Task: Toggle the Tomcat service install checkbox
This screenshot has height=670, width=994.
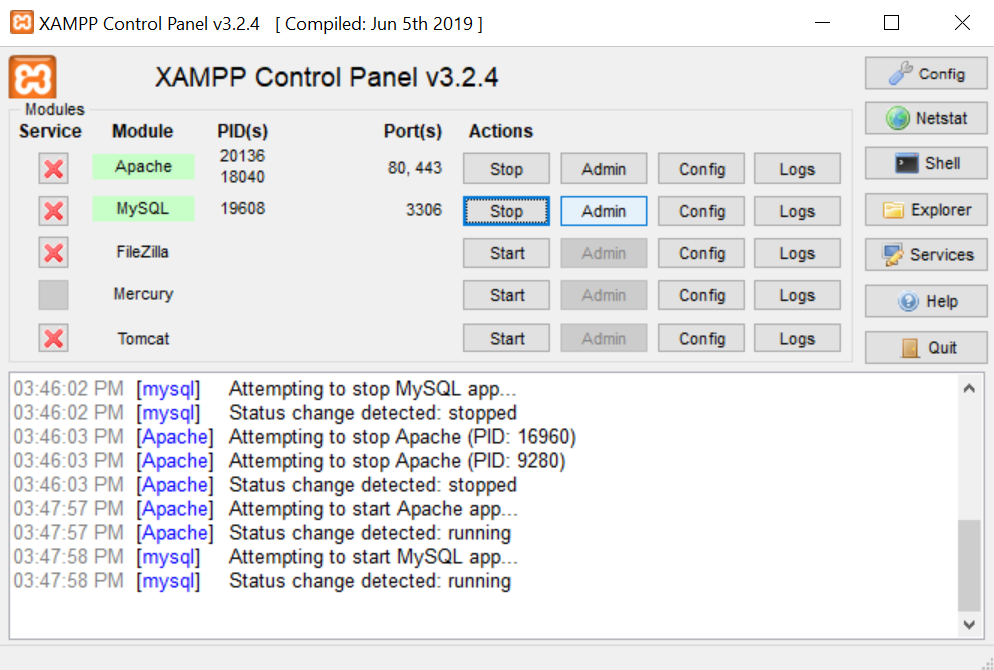Action: [x=54, y=338]
